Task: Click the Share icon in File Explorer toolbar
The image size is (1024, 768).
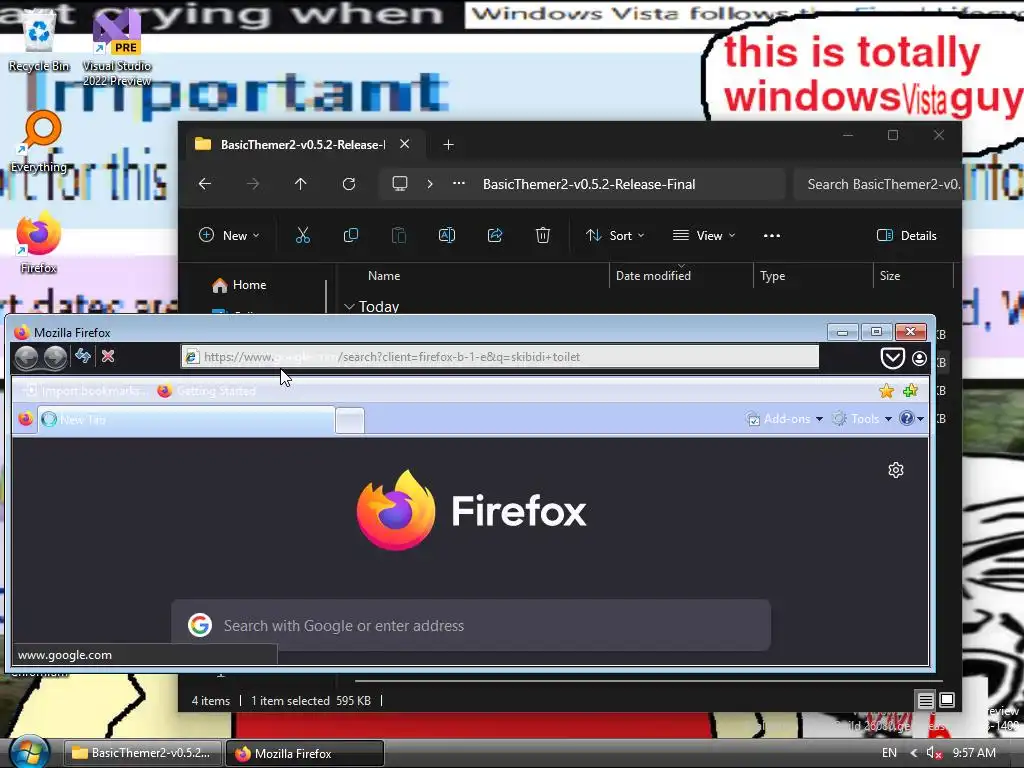Action: pos(494,235)
